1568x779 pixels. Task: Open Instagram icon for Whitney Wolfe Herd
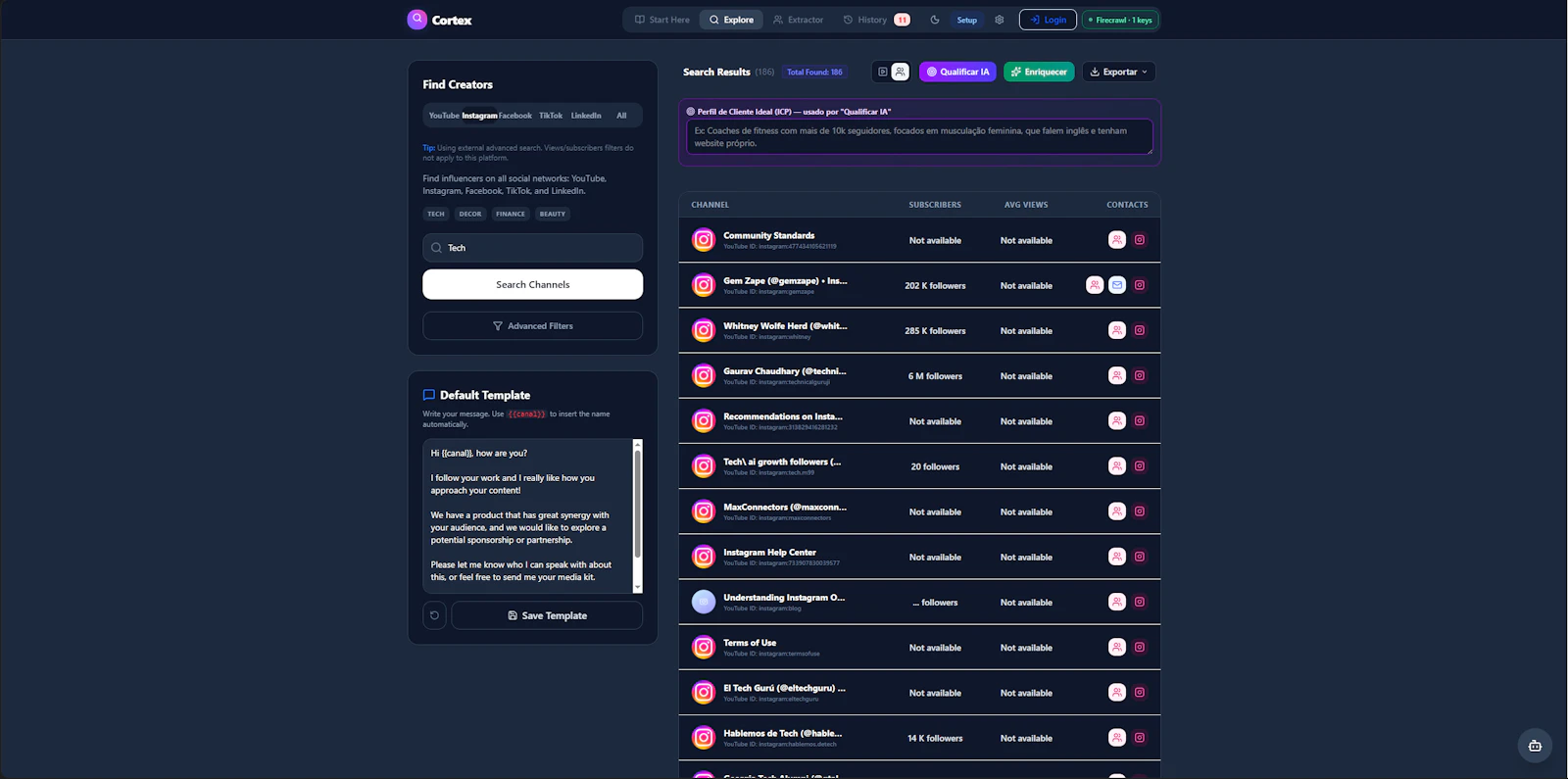click(x=1140, y=330)
